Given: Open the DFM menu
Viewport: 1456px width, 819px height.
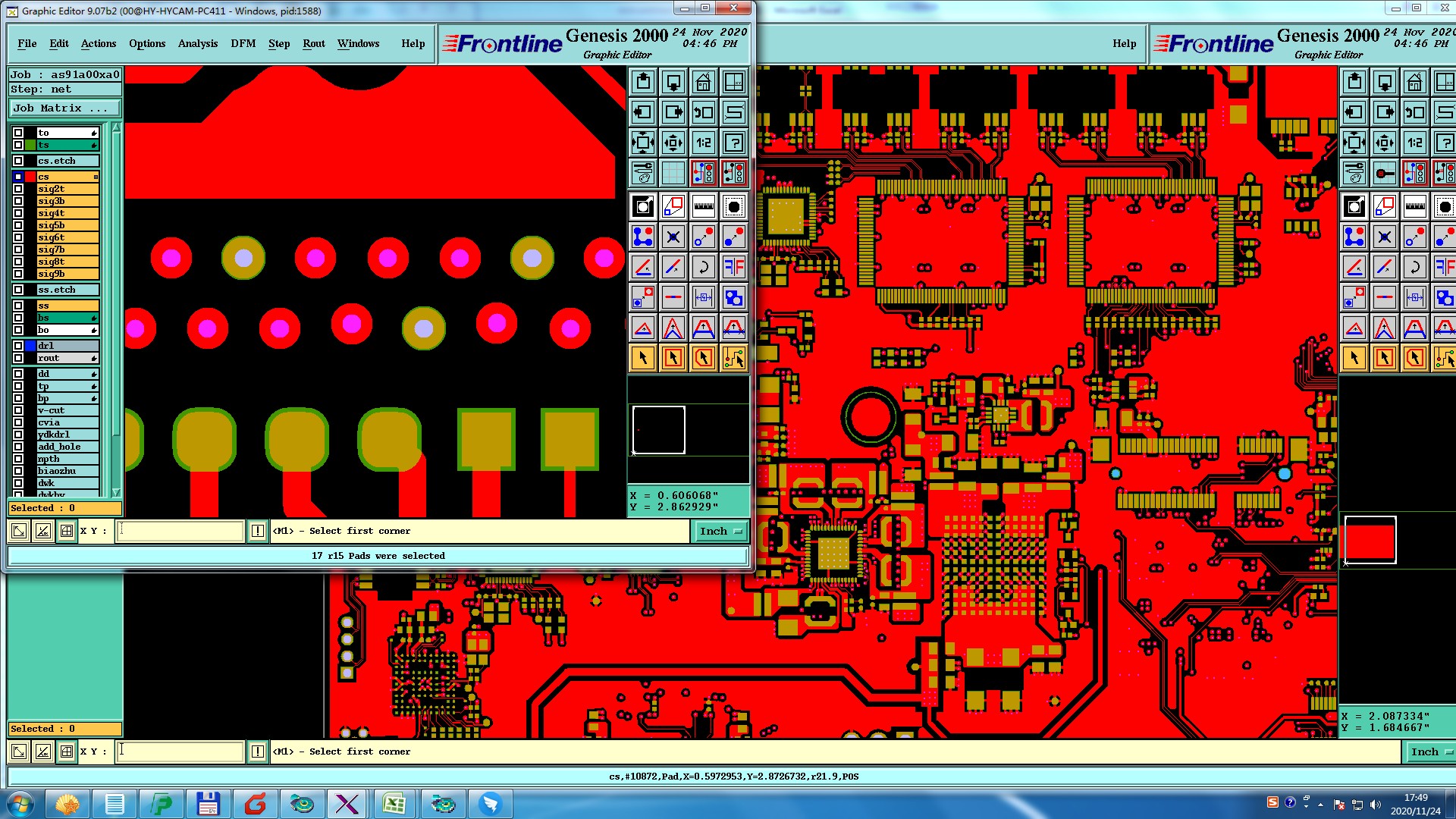Looking at the screenshot, I should 243,43.
